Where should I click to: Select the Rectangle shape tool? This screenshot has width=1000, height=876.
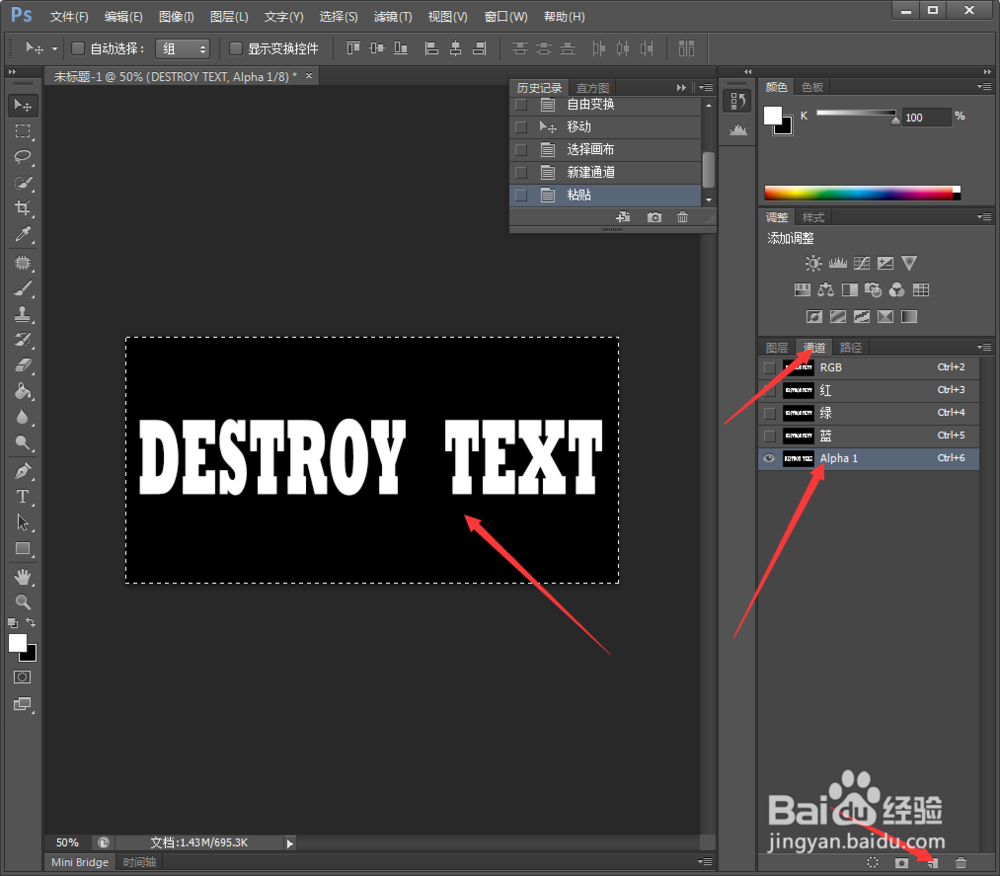23,548
